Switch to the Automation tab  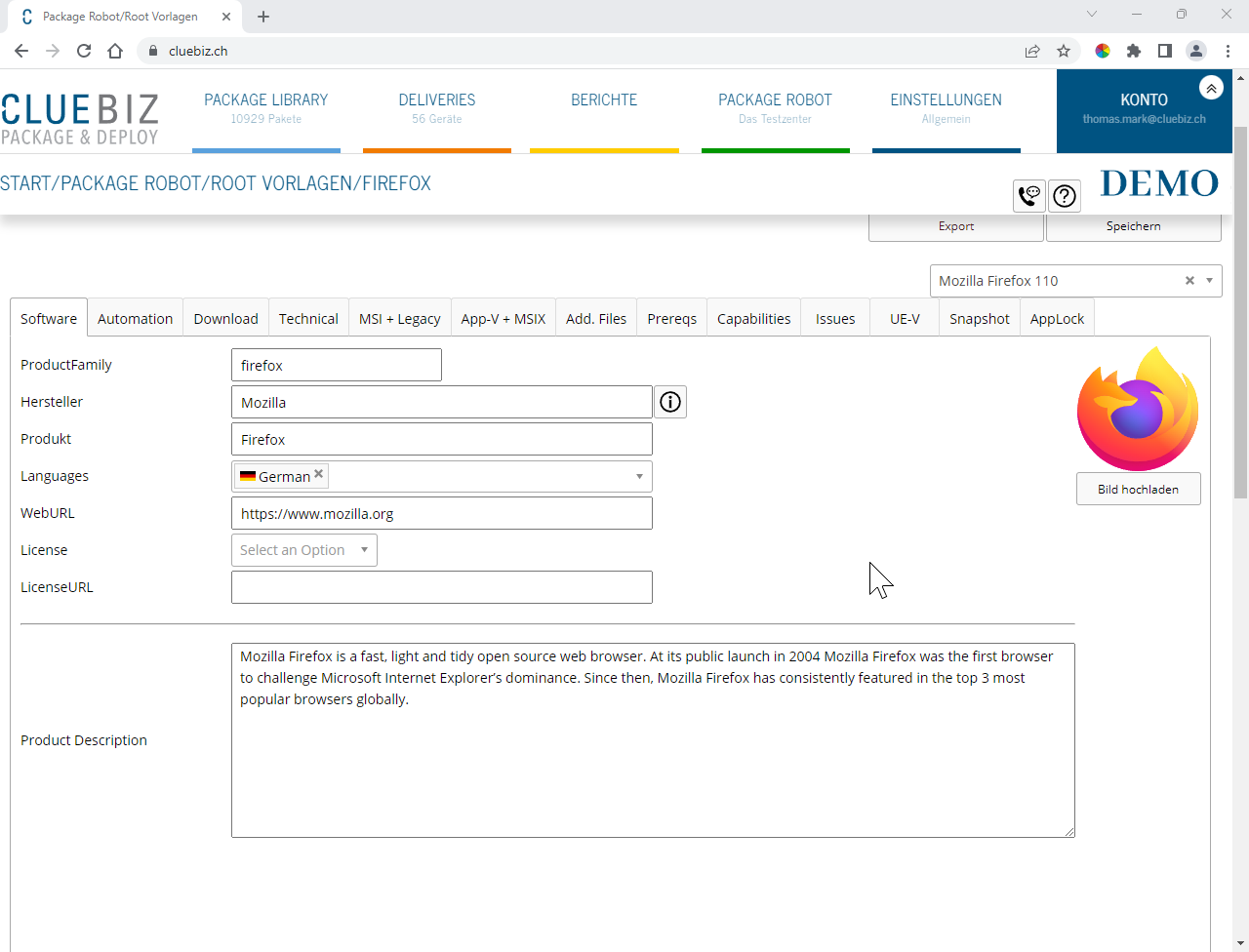[x=135, y=319]
